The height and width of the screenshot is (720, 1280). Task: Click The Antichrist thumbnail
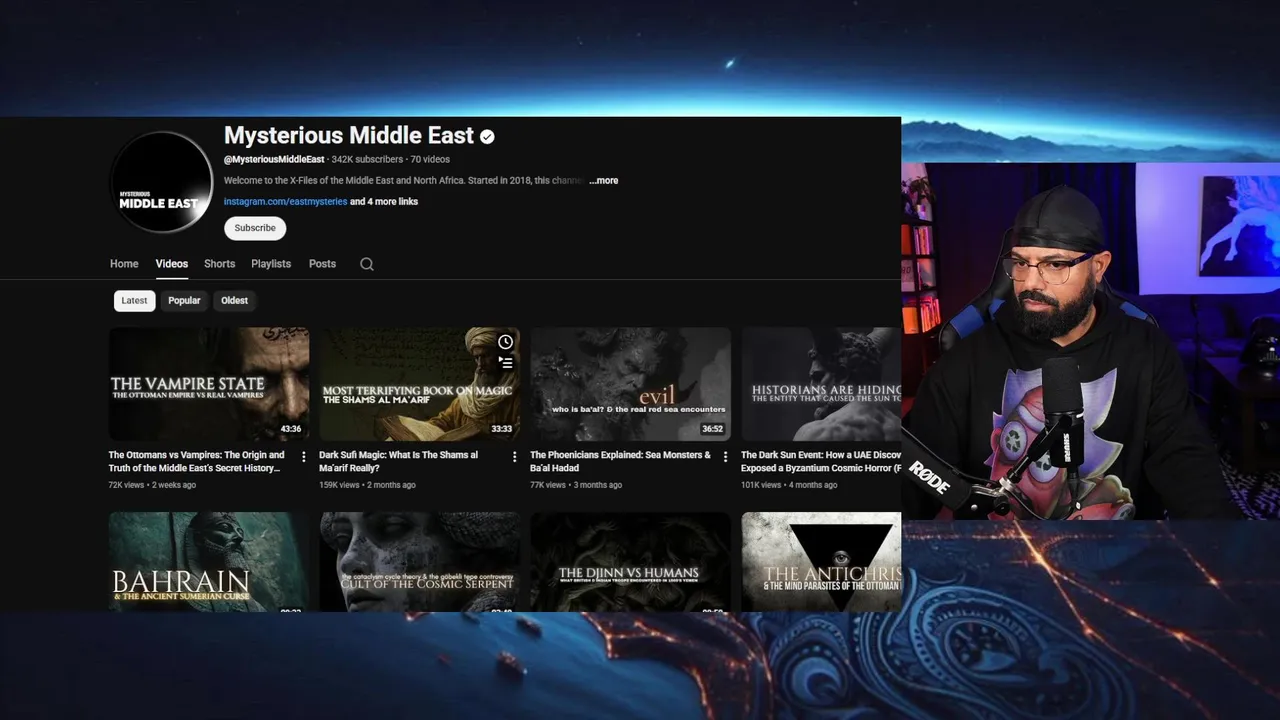[822, 562]
